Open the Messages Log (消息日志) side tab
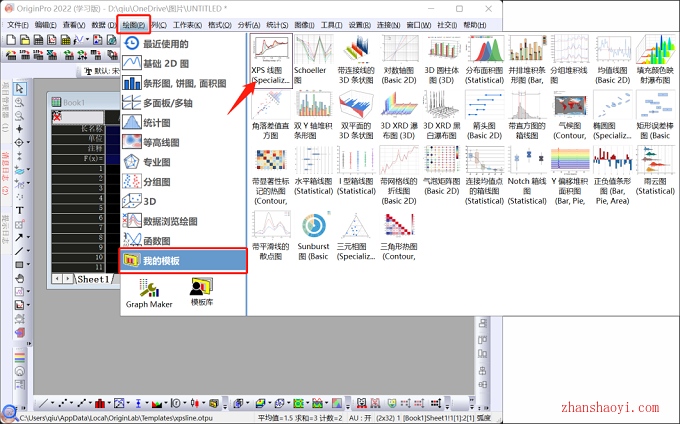The image size is (680, 424). point(6,173)
